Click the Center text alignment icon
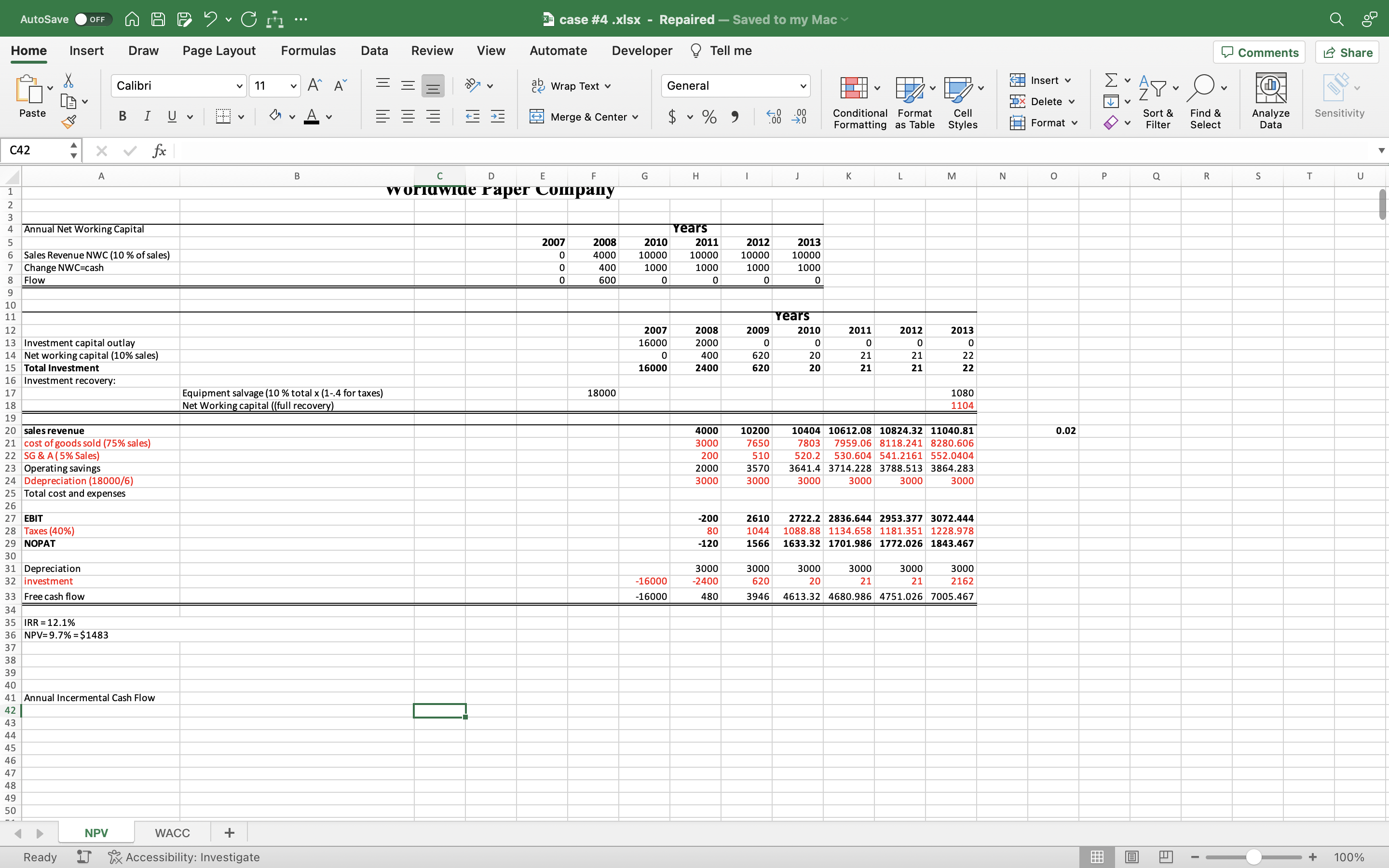Image resolution: width=1389 pixels, height=868 pixels. (408, 117)
